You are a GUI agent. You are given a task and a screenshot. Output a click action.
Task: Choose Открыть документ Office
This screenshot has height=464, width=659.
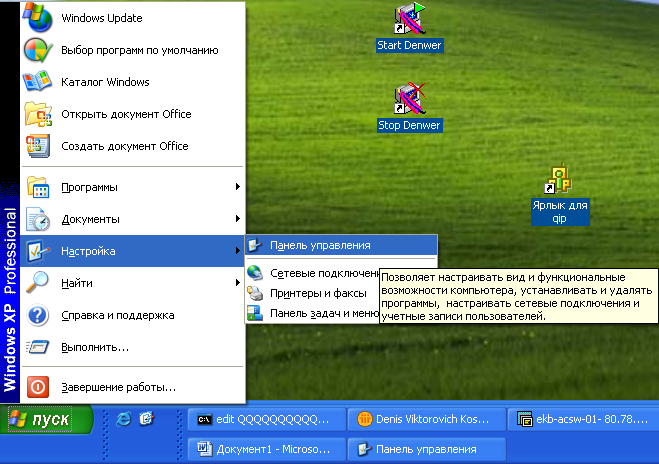tap(133, 113)
